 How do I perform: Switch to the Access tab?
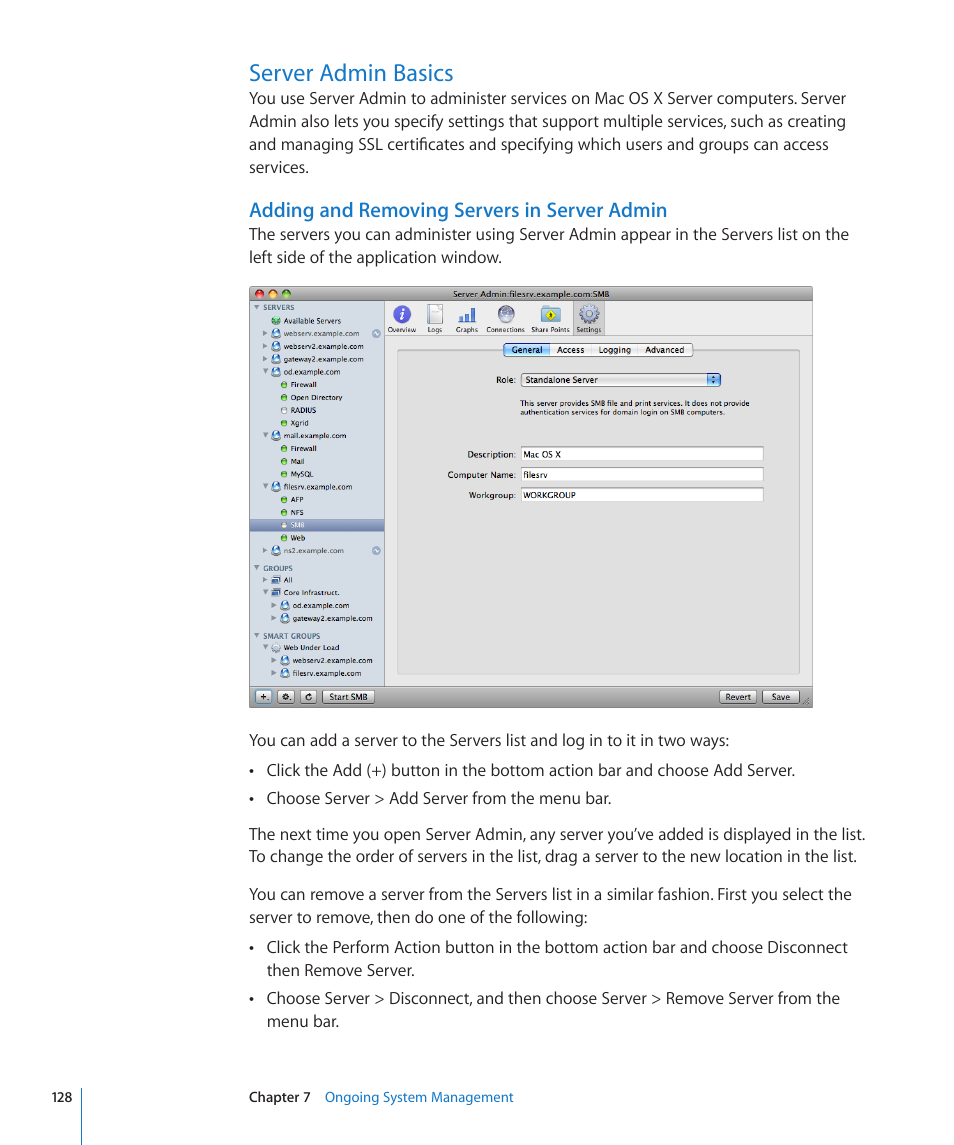coord(571,350)
